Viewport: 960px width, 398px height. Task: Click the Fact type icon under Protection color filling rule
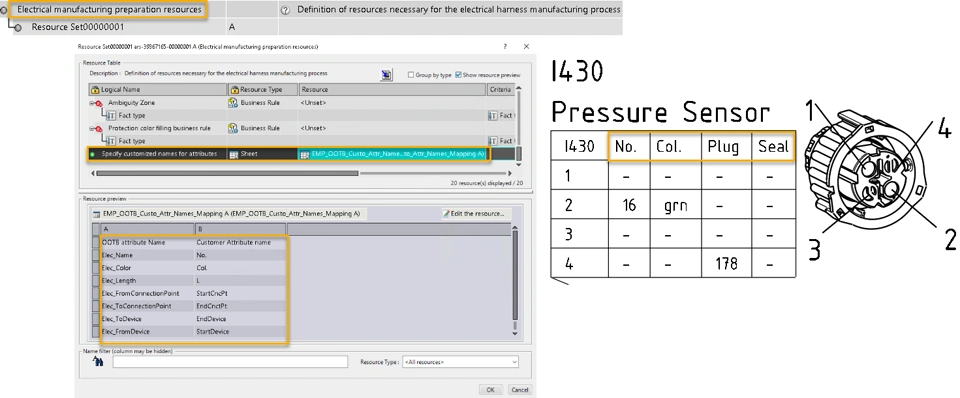[111, 141]
